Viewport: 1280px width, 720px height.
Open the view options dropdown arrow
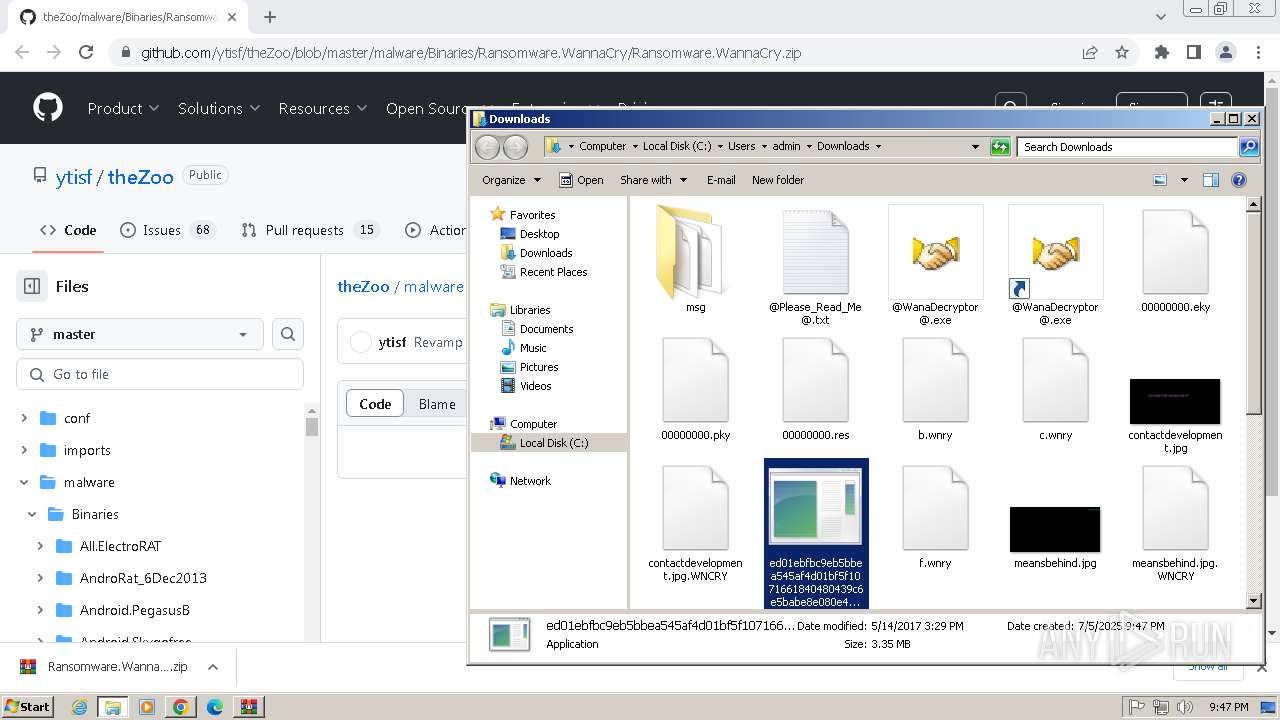pos(1184,180)
